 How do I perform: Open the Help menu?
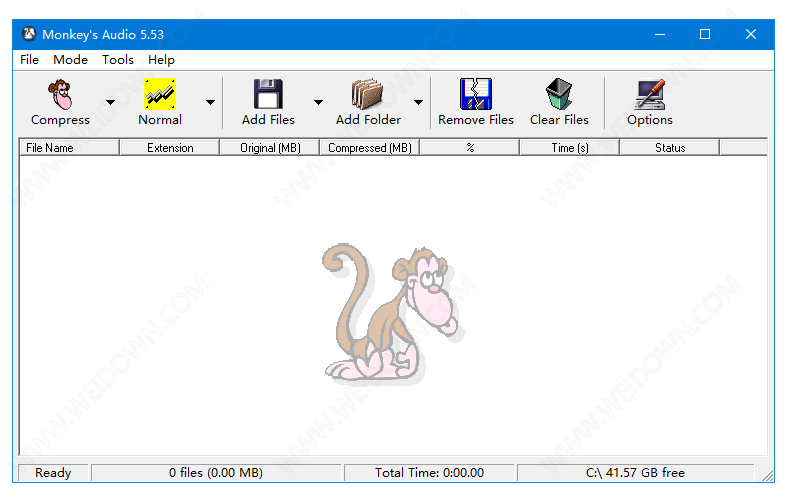click(161, 60)
